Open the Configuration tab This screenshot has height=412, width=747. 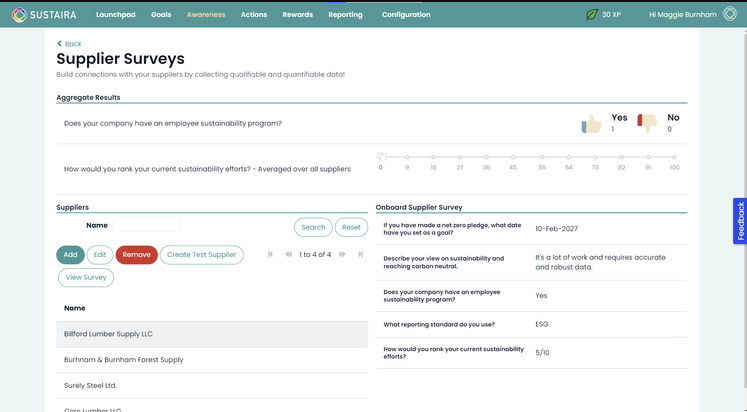(406, 15)
